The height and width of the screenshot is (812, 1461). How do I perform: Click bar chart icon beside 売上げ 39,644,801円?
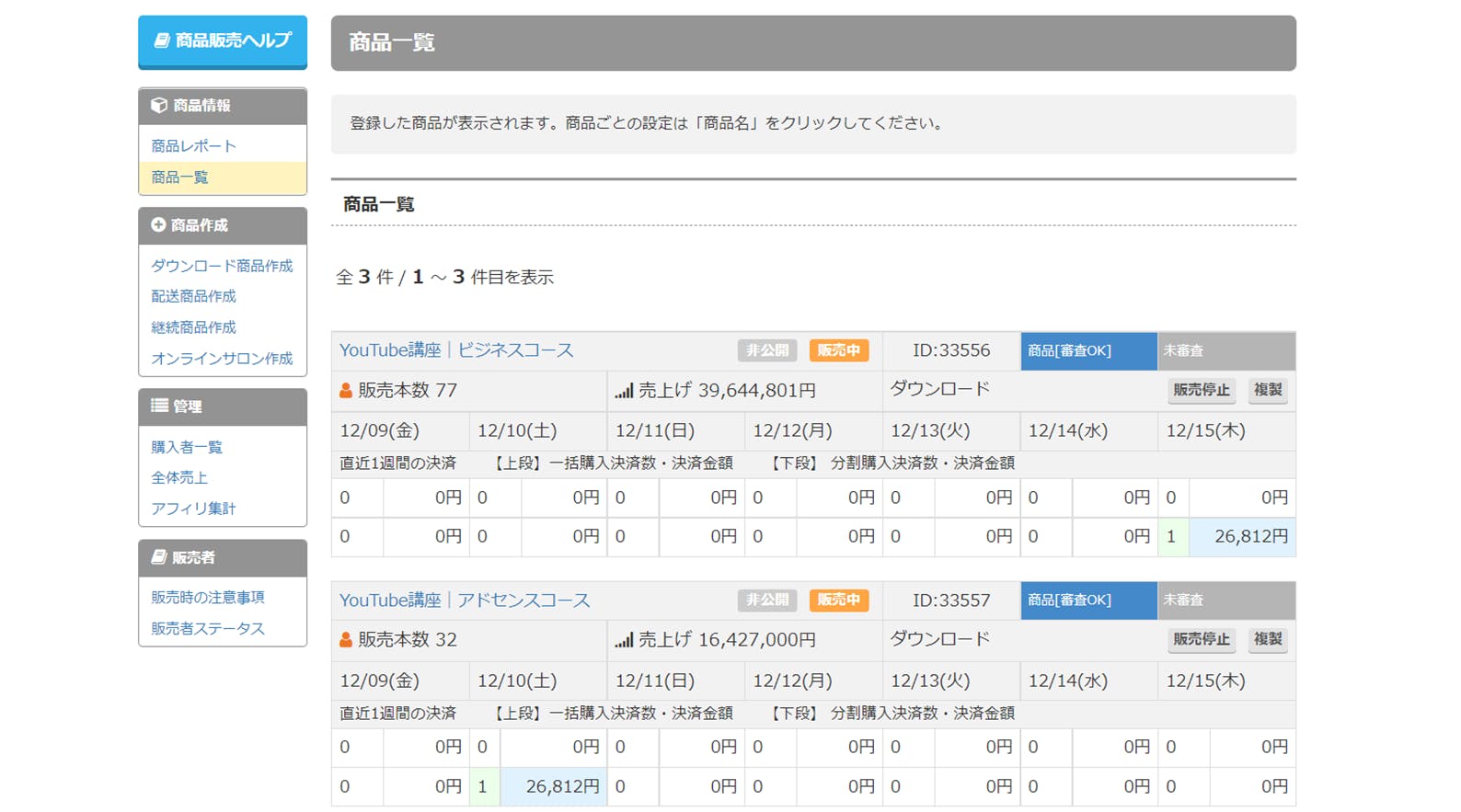click(624, 391)
